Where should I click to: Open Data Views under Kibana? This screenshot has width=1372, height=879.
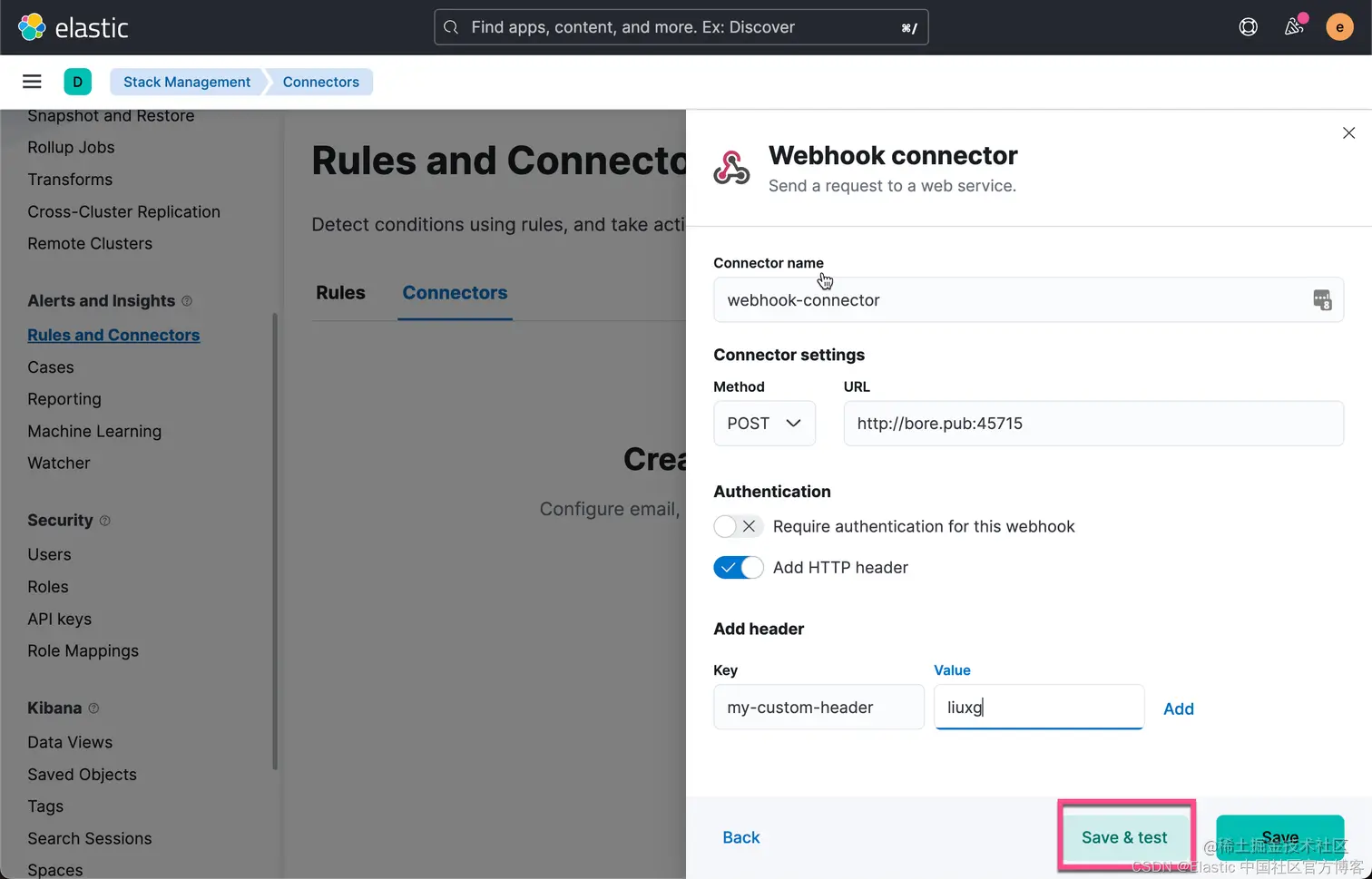pos(70,742)
